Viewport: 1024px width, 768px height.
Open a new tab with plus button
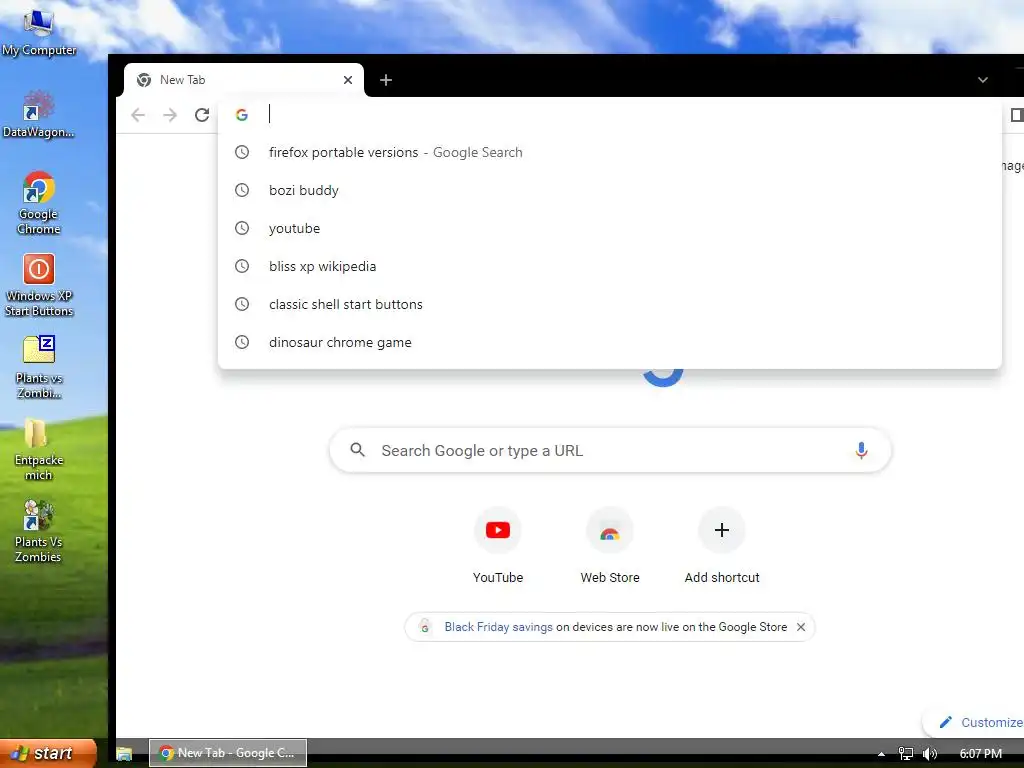click(x=386, y=80)
